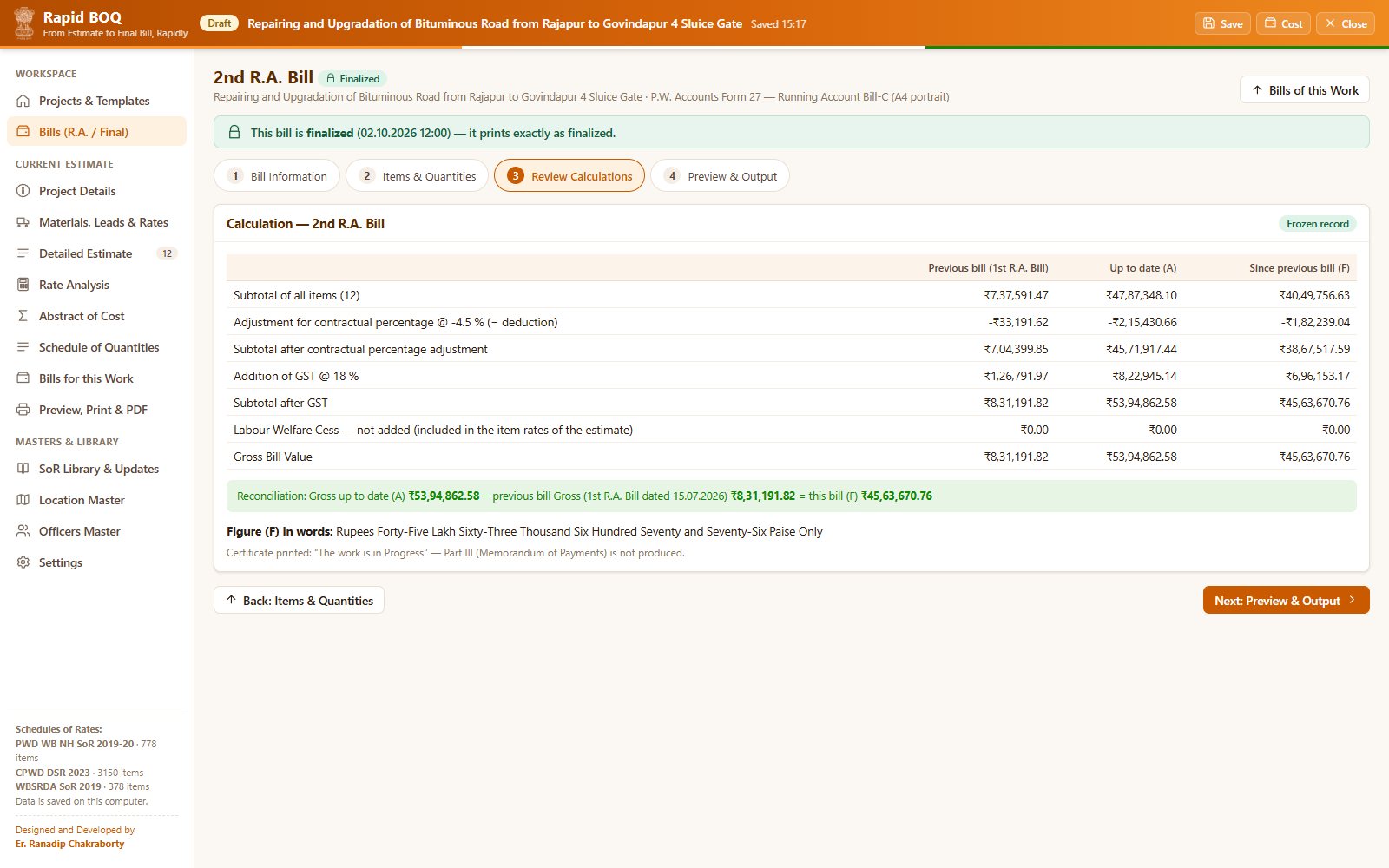
Task: Click the Materials, Leads & Rates truck icon
Action: coord(23,222)
